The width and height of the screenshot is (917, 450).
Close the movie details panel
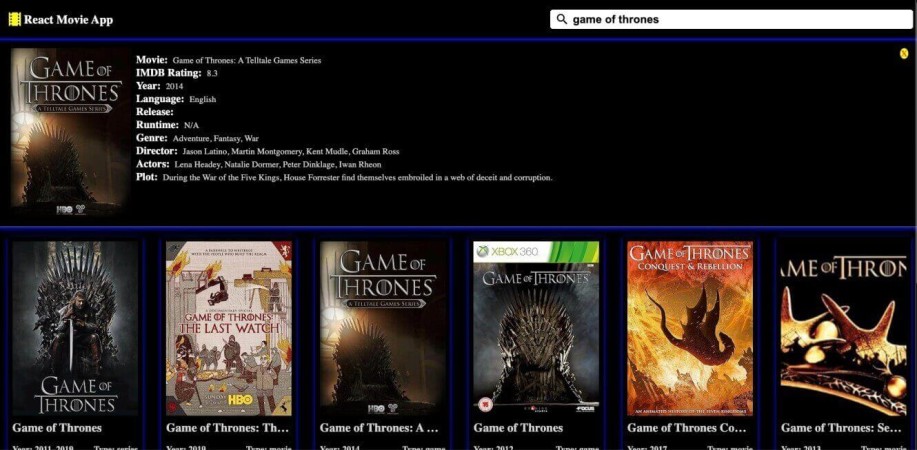904,53
